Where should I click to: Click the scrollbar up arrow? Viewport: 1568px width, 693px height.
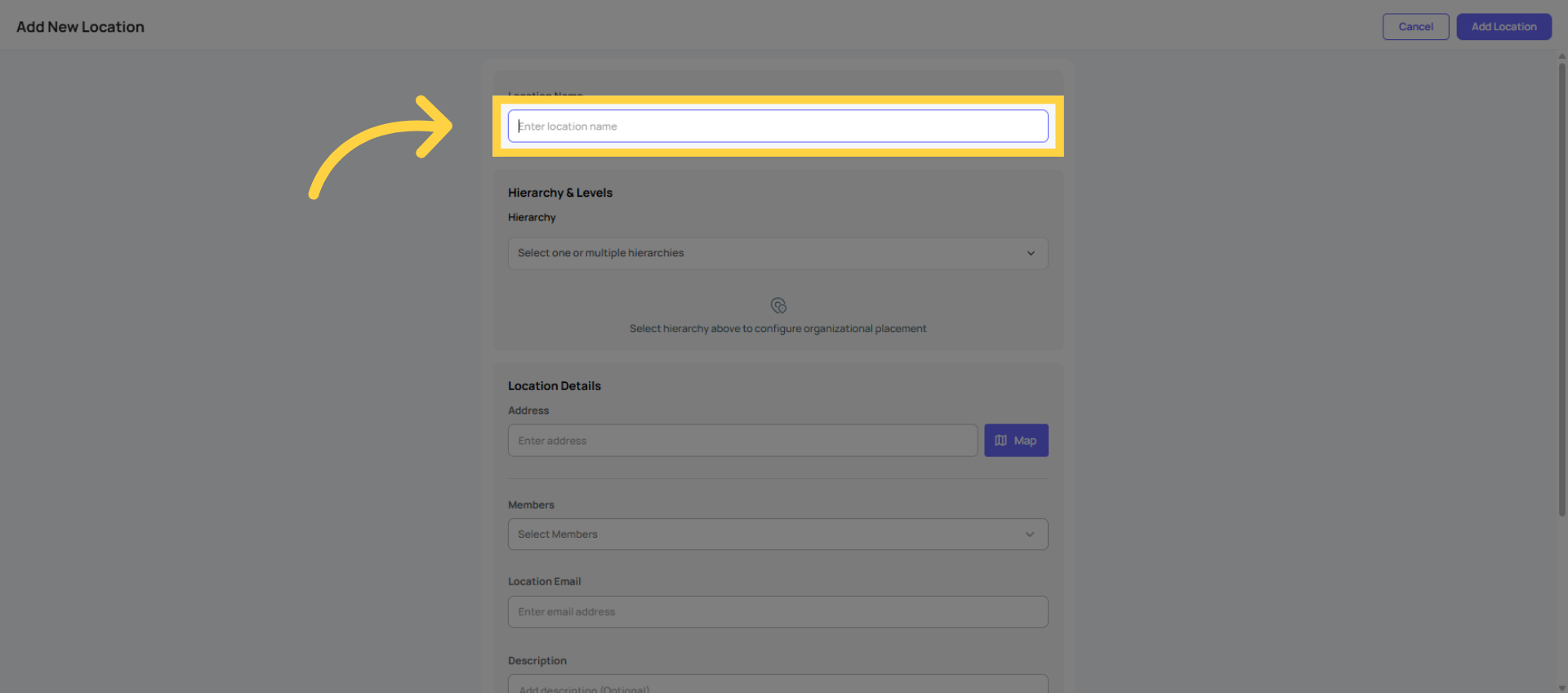[1561, 56]
